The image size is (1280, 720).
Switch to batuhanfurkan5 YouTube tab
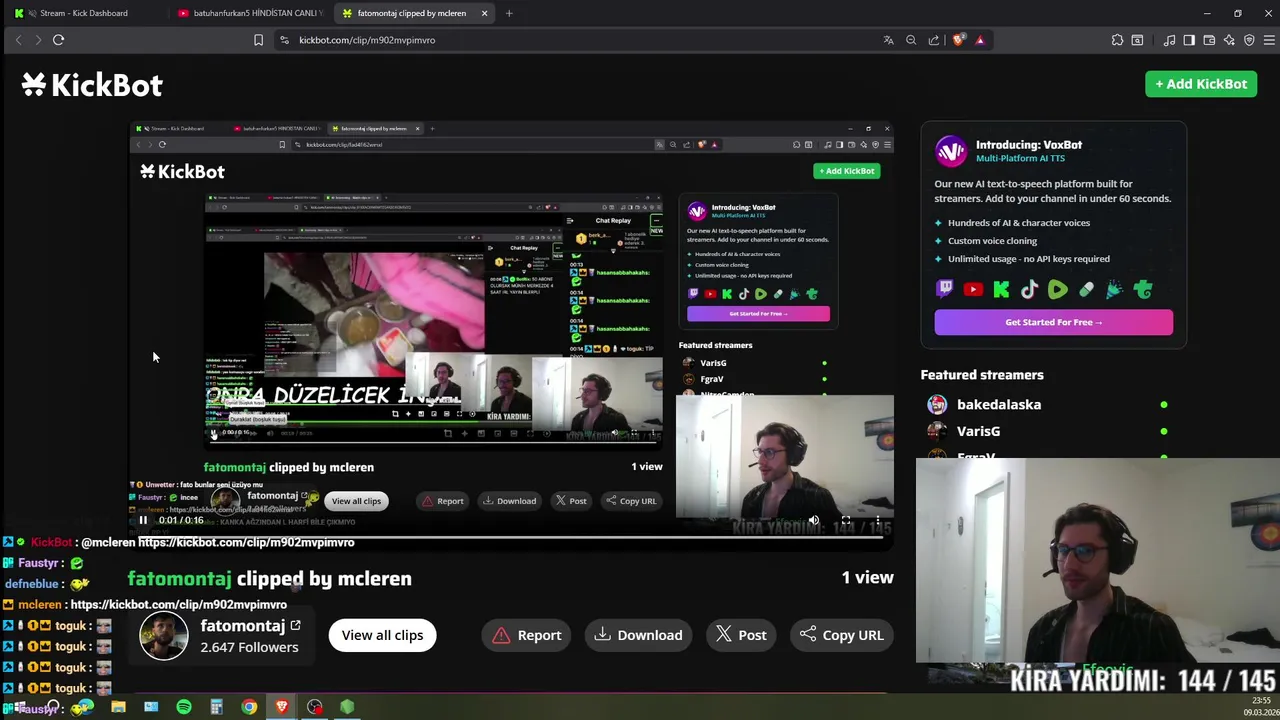coord(250,13)
